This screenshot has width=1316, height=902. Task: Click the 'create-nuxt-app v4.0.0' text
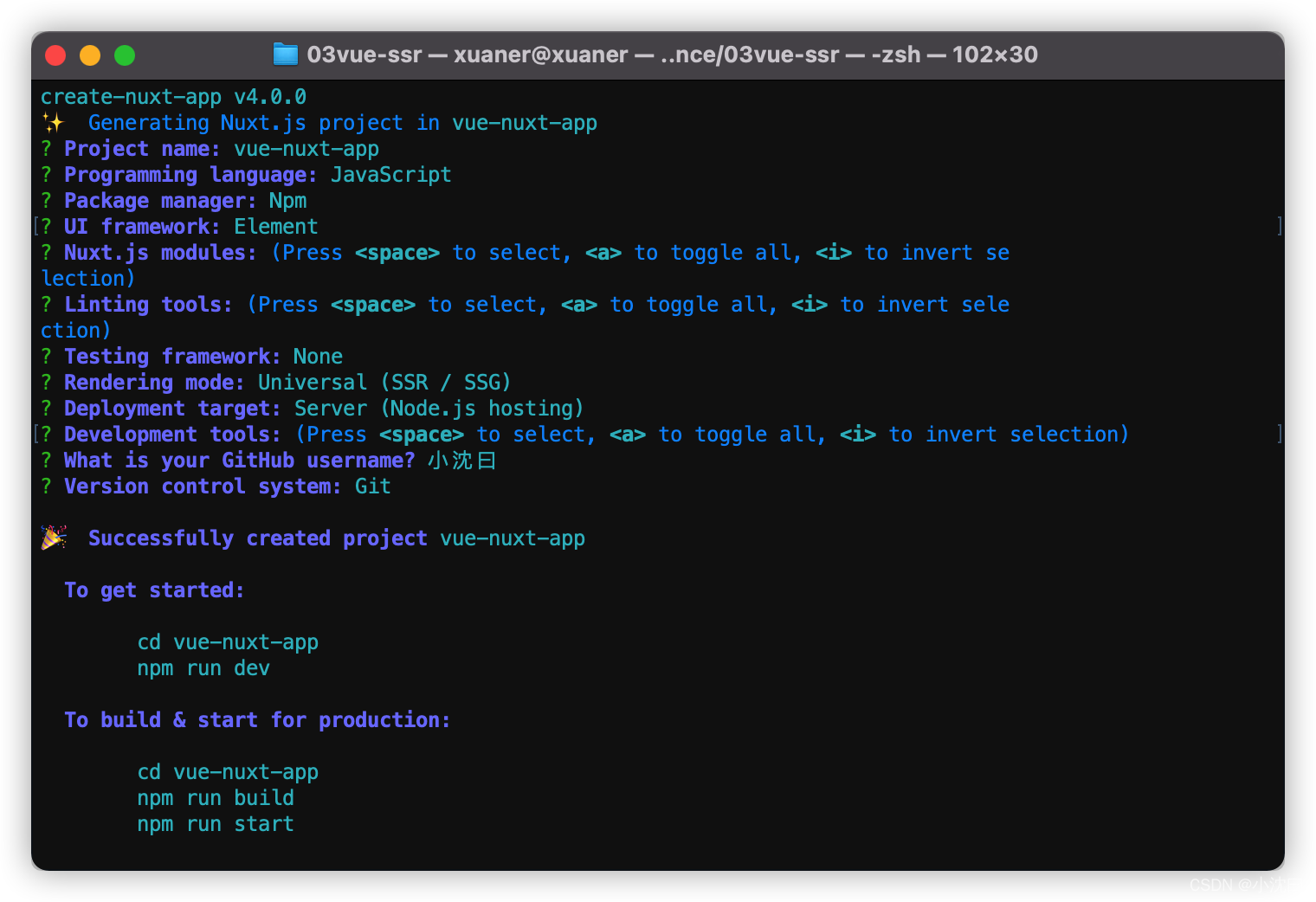[173, 97]
